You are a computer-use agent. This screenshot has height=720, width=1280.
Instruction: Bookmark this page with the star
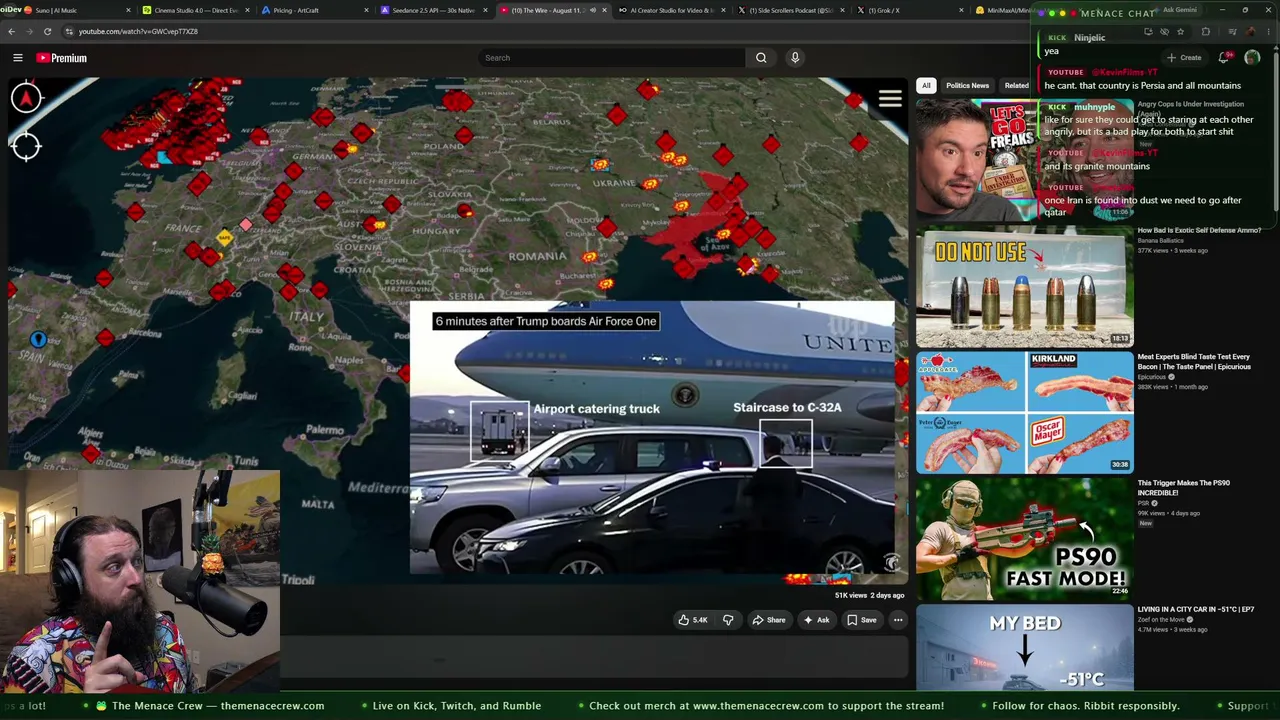(x=1180, y=31)
